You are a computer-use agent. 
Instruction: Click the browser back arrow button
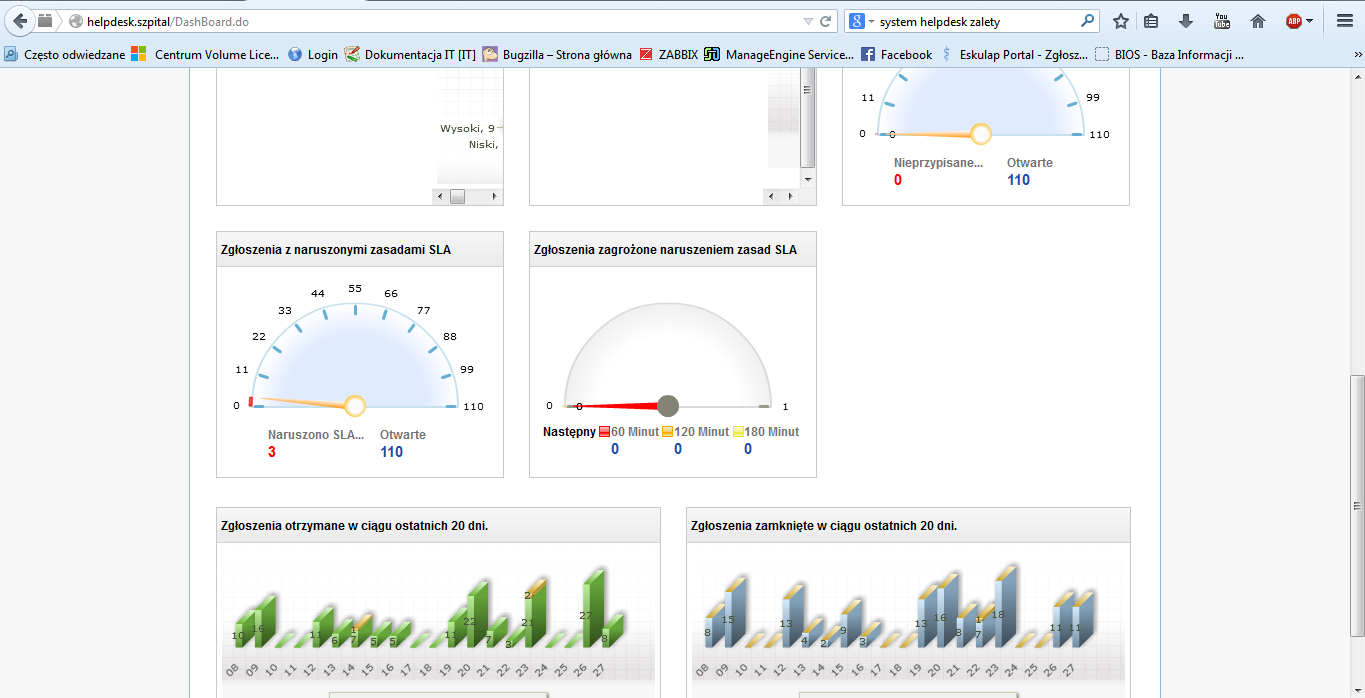[19, 21]
